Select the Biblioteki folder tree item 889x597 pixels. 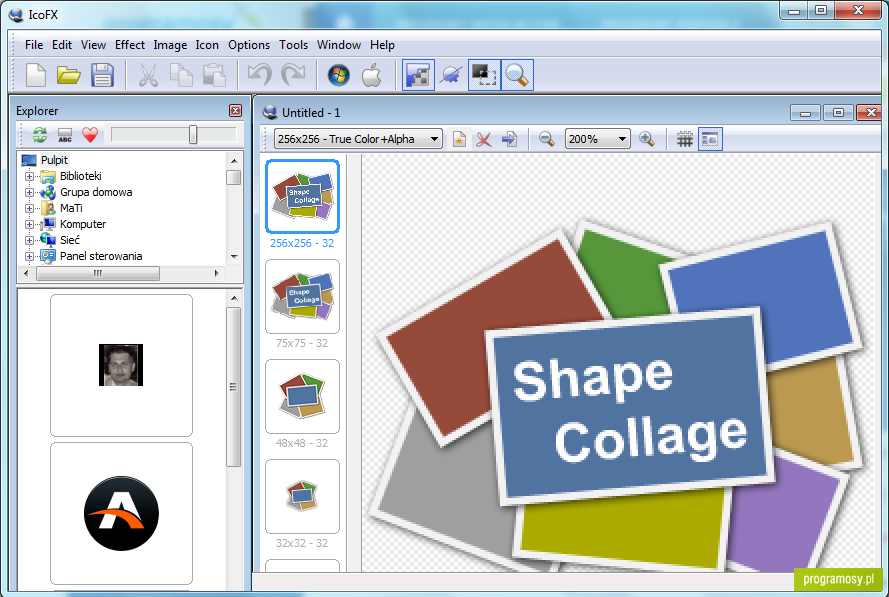pos(81,176)
